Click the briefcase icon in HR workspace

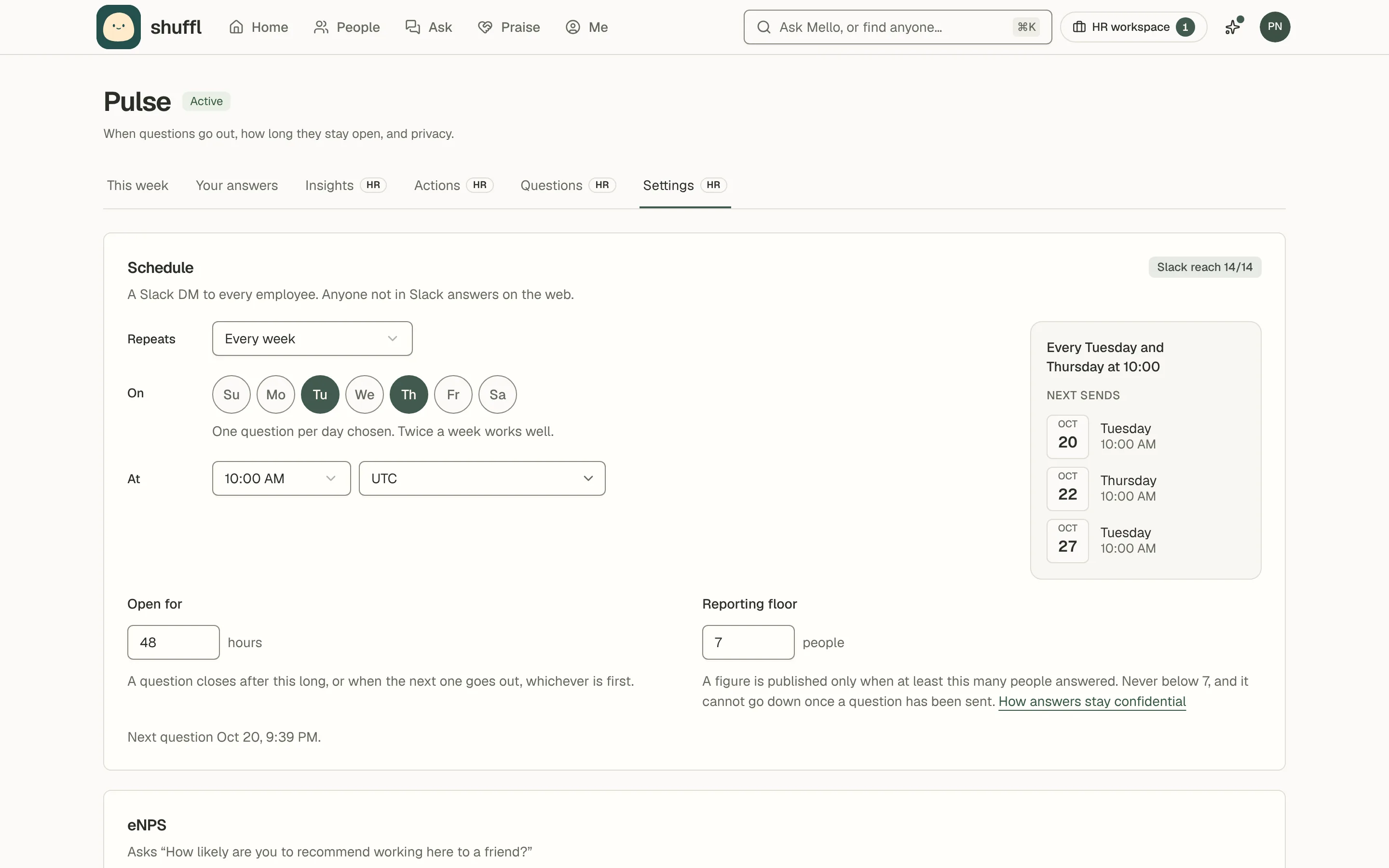(x=1079, y=27)
